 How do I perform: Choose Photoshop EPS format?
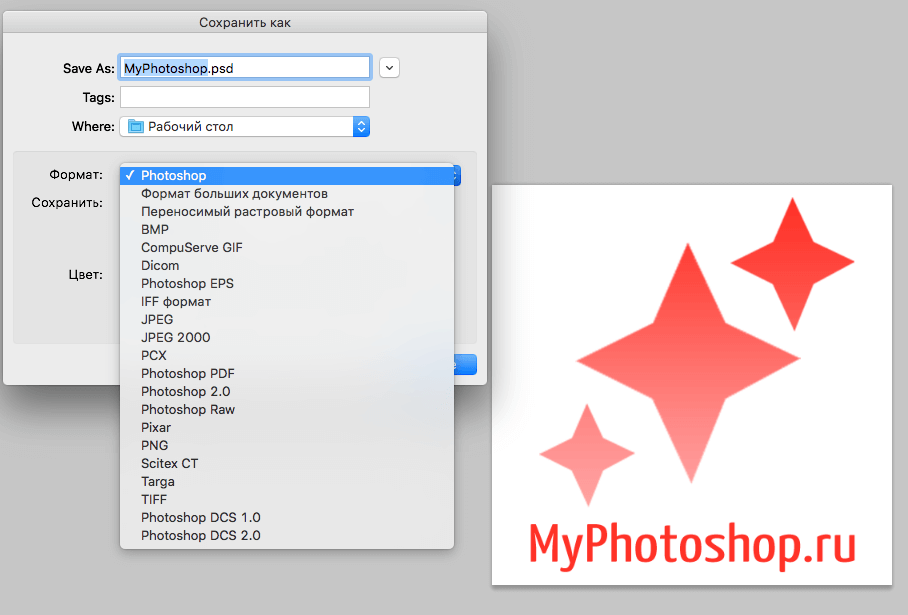pos(187,283)
